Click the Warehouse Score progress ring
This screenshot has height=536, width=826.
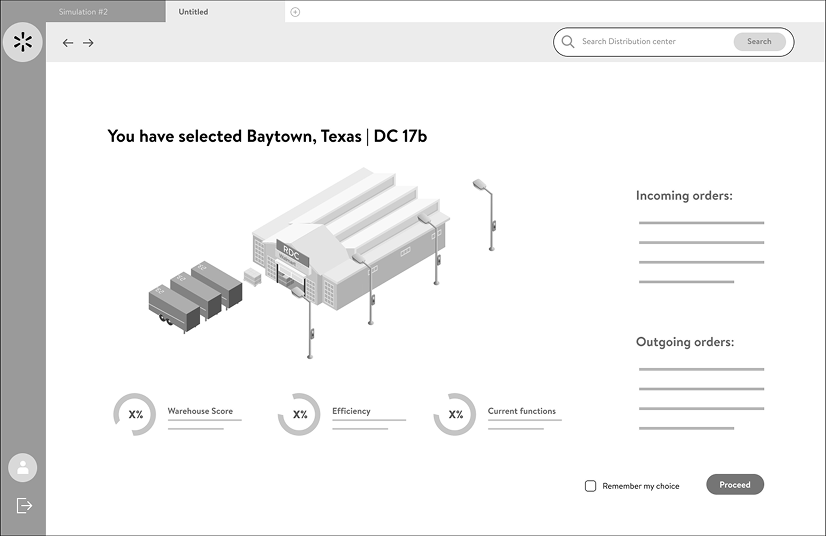(135, 414)
